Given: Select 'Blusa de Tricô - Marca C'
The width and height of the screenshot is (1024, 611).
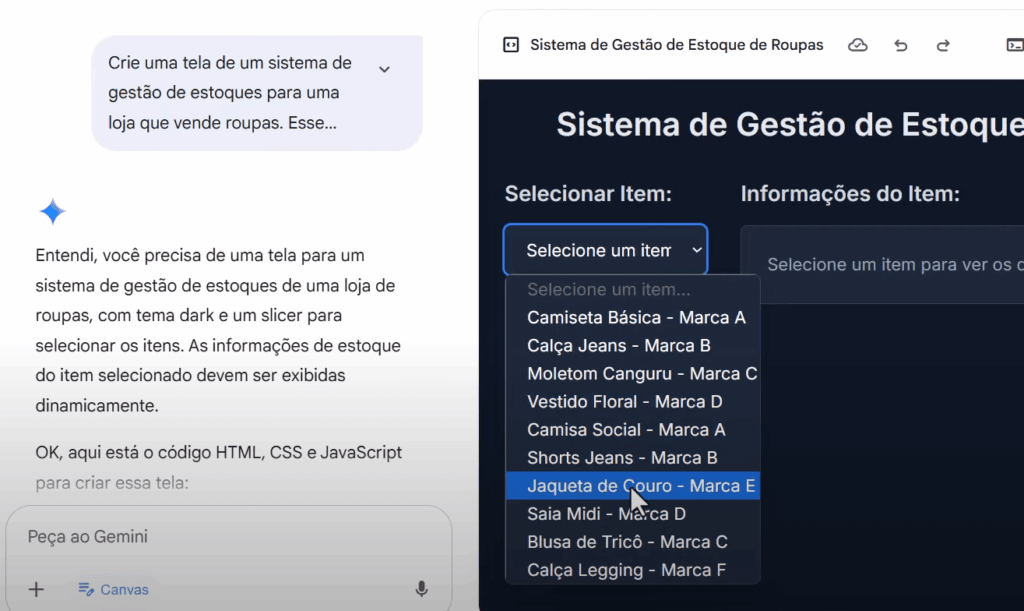Looking at the screenshot, I should coord(633,542).
